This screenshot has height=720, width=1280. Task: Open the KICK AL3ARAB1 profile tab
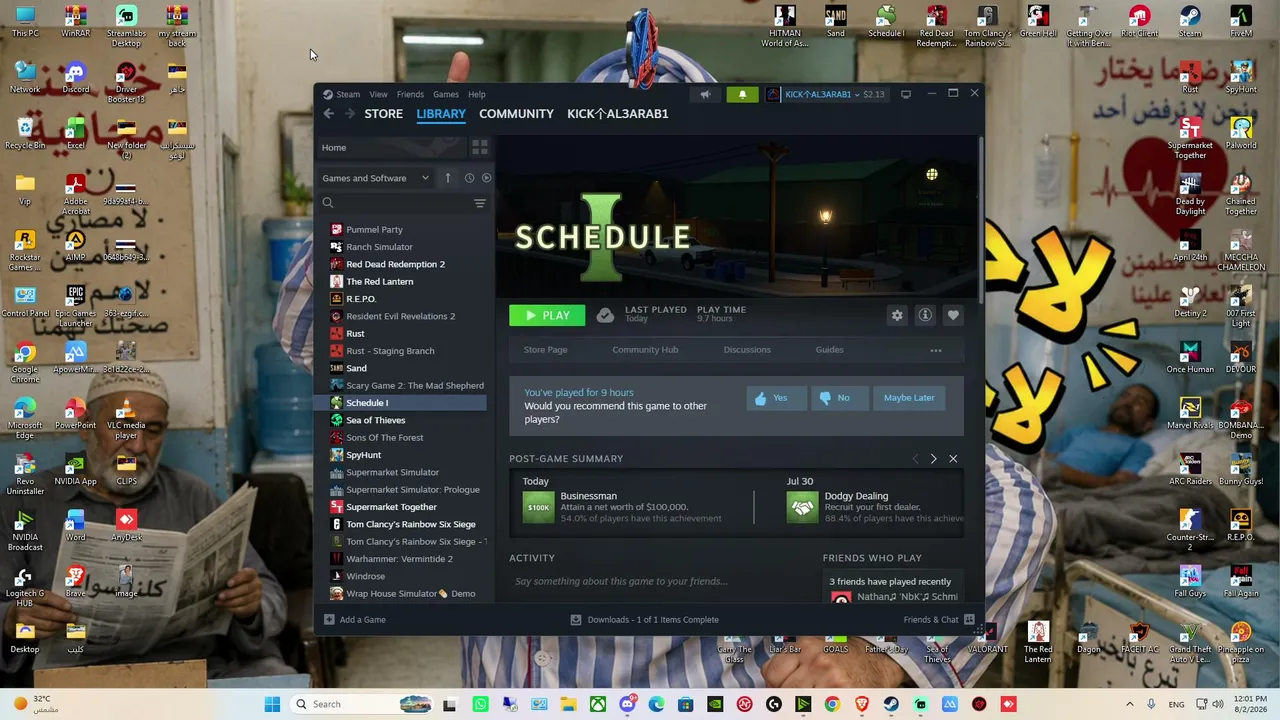coord(618,114)
